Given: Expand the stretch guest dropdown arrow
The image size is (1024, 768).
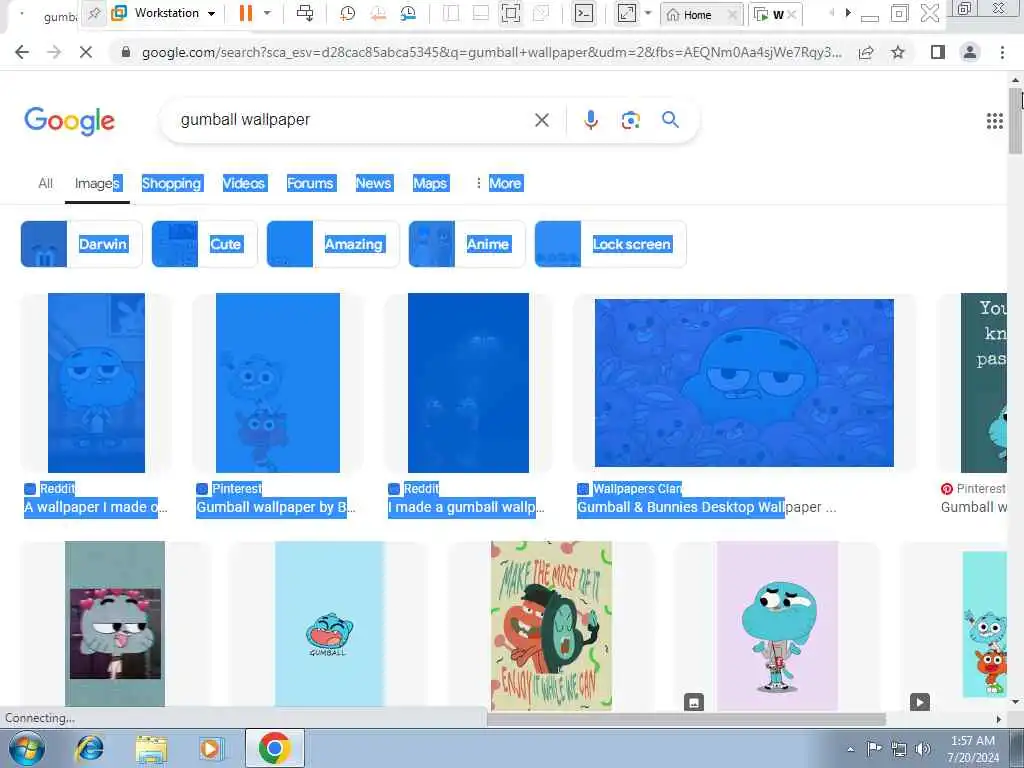Looking at the screenshot, I should pyautogui.click(x=648, y=13).
